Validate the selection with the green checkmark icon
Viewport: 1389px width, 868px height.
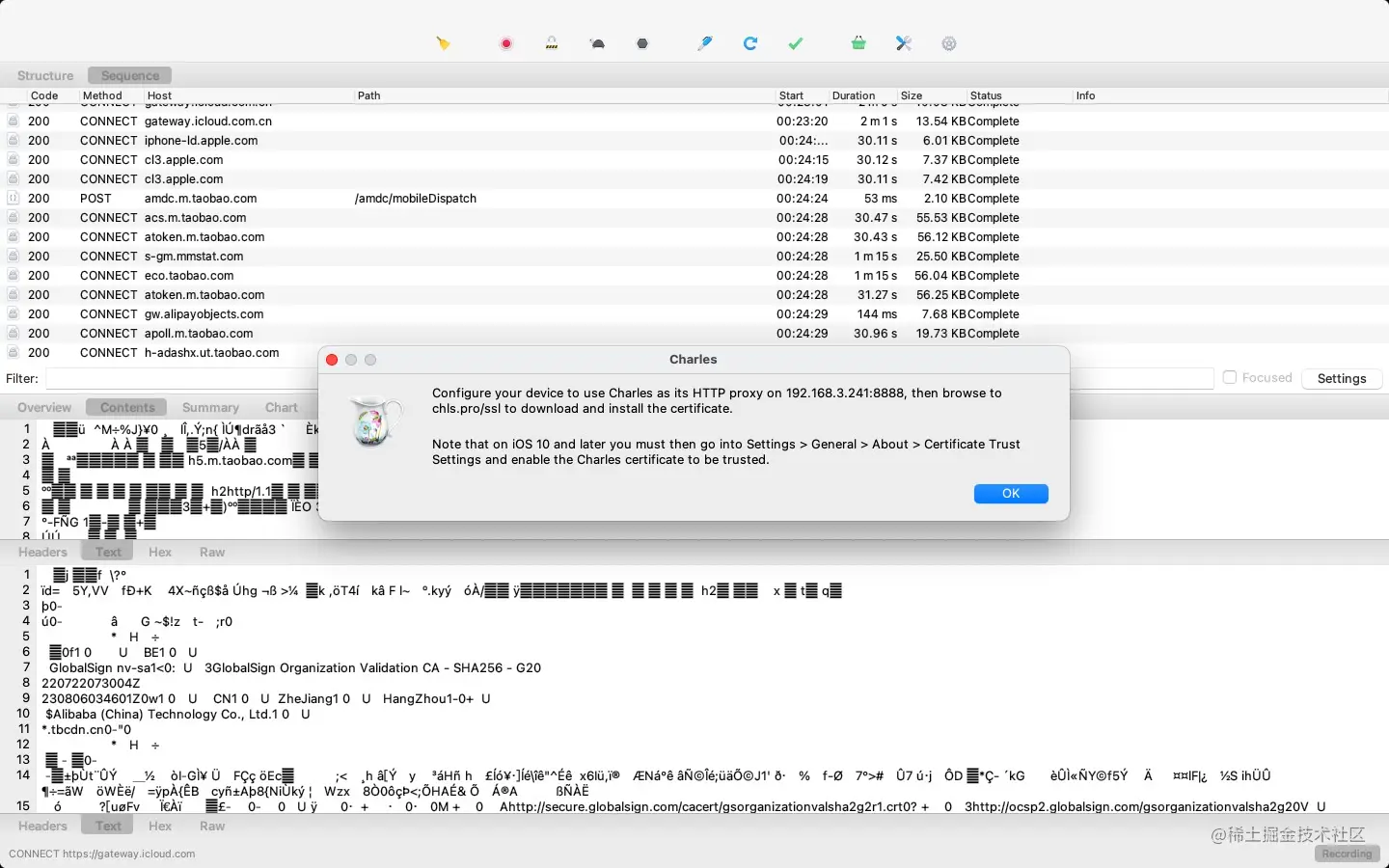coord(796,43)
